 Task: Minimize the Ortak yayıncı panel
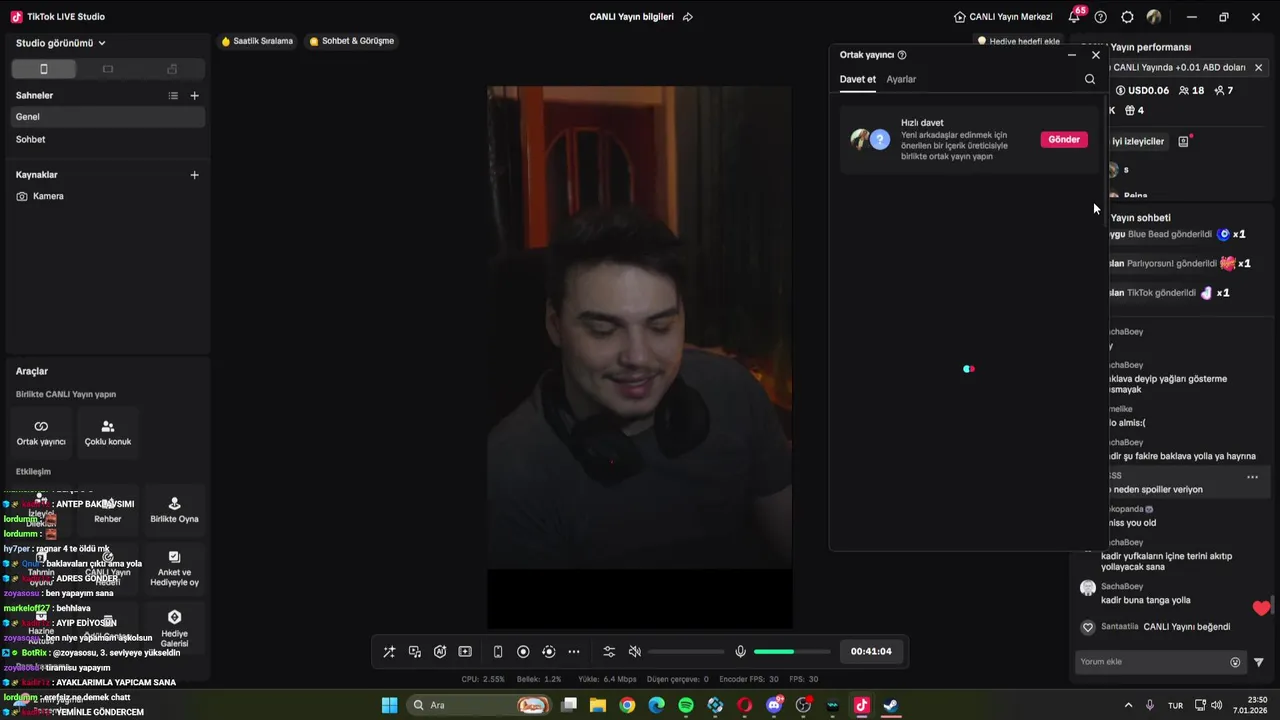1072,55
